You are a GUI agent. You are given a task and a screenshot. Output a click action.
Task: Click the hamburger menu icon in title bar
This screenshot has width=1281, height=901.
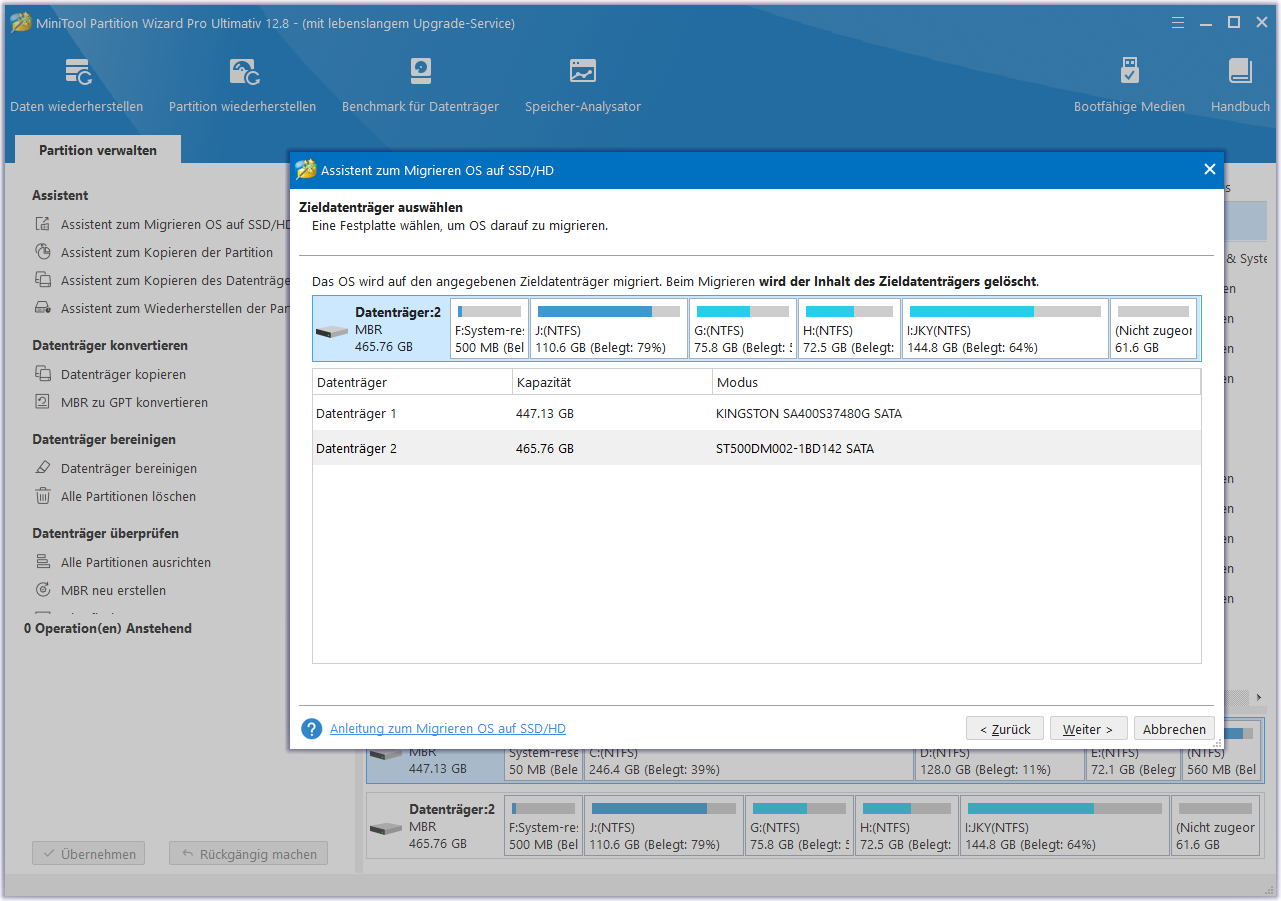[1178, 22]
